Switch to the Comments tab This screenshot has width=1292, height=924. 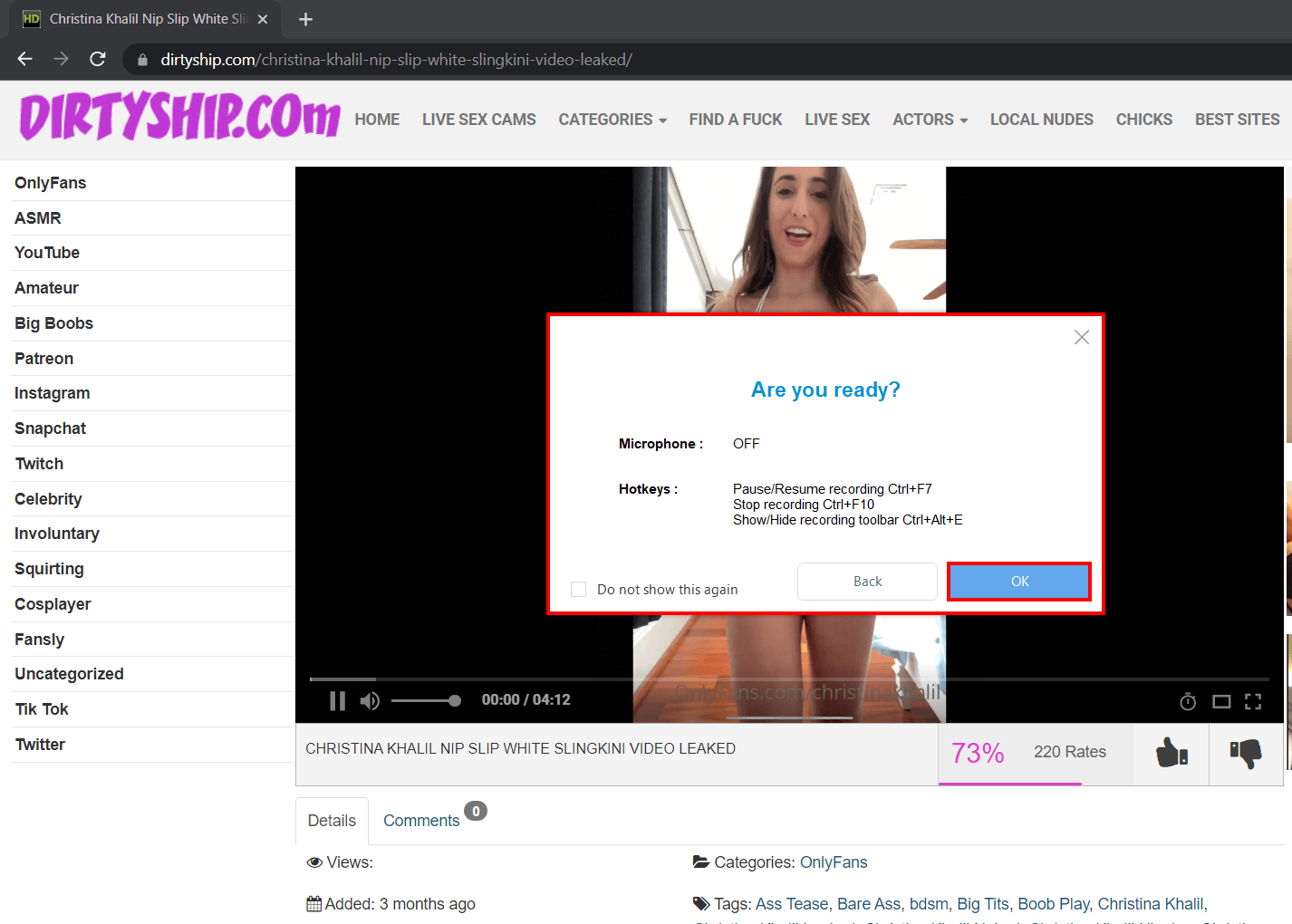coord(421,821)
